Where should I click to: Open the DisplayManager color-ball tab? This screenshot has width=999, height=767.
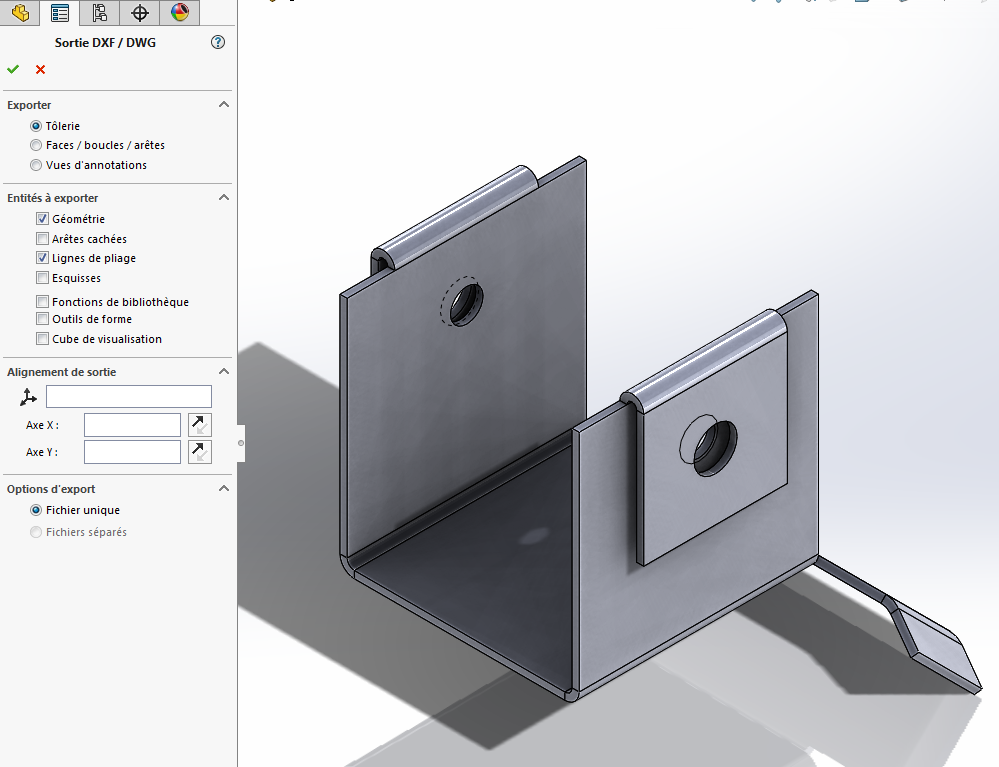180,13
